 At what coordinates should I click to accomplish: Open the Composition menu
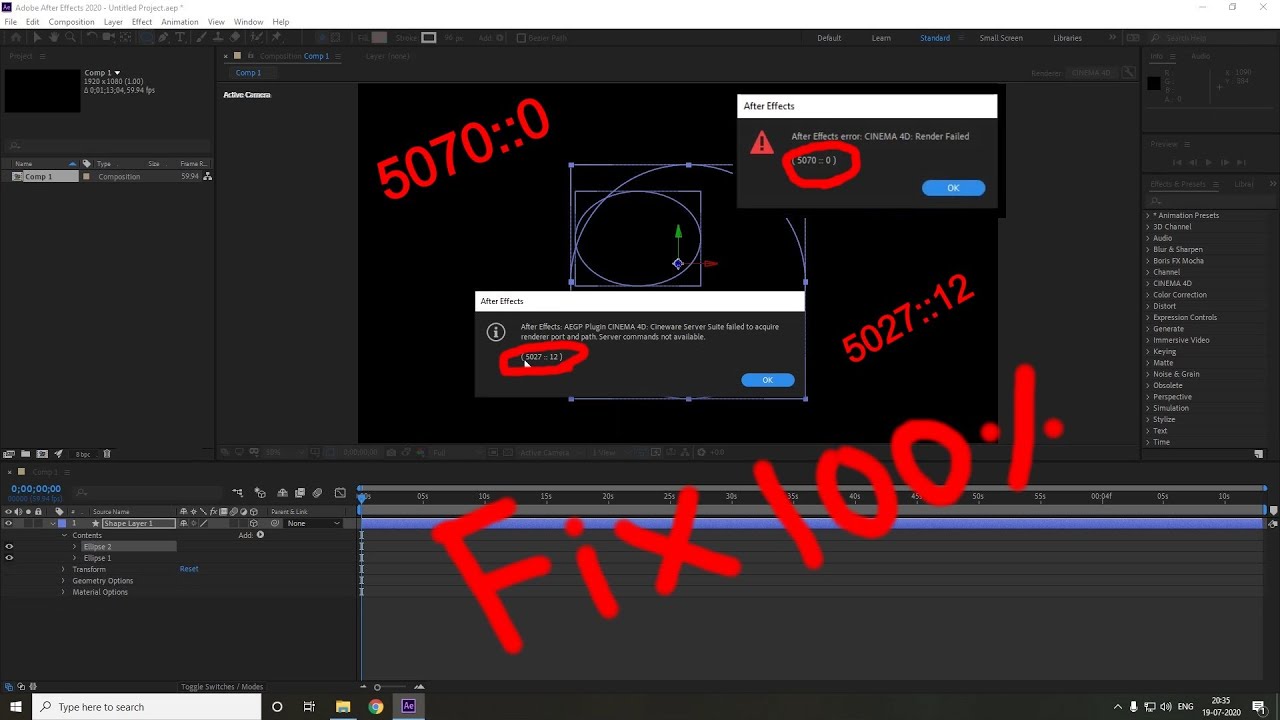pos(71,22)
